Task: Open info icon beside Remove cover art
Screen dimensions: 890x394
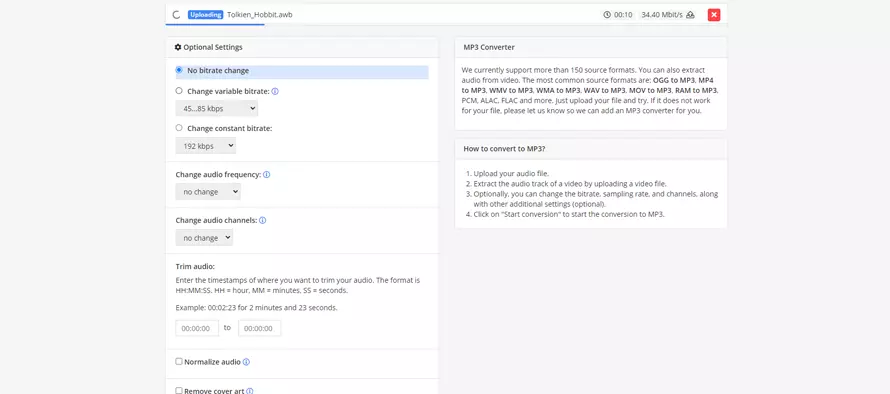Action: click(x=250, y=391)
